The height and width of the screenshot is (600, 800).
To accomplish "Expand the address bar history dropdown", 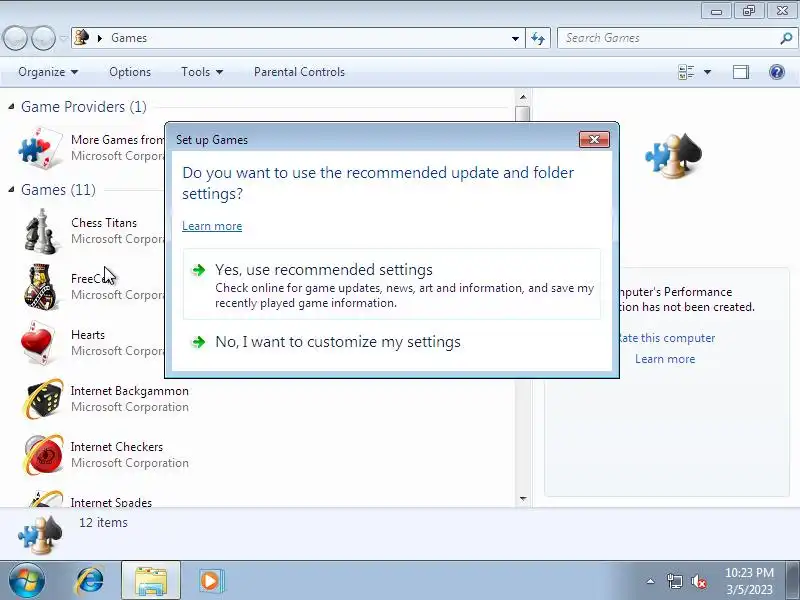I will (515, 38).
